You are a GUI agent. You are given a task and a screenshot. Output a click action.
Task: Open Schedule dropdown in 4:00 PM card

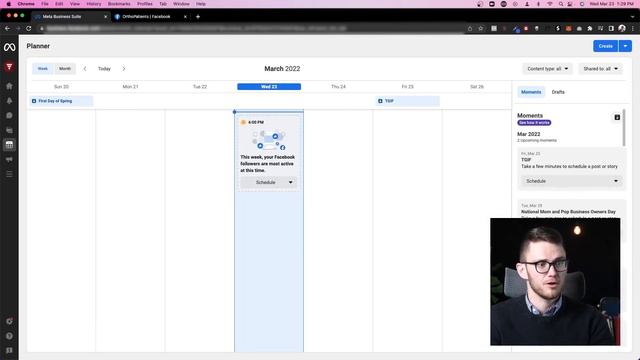[269, 182]
